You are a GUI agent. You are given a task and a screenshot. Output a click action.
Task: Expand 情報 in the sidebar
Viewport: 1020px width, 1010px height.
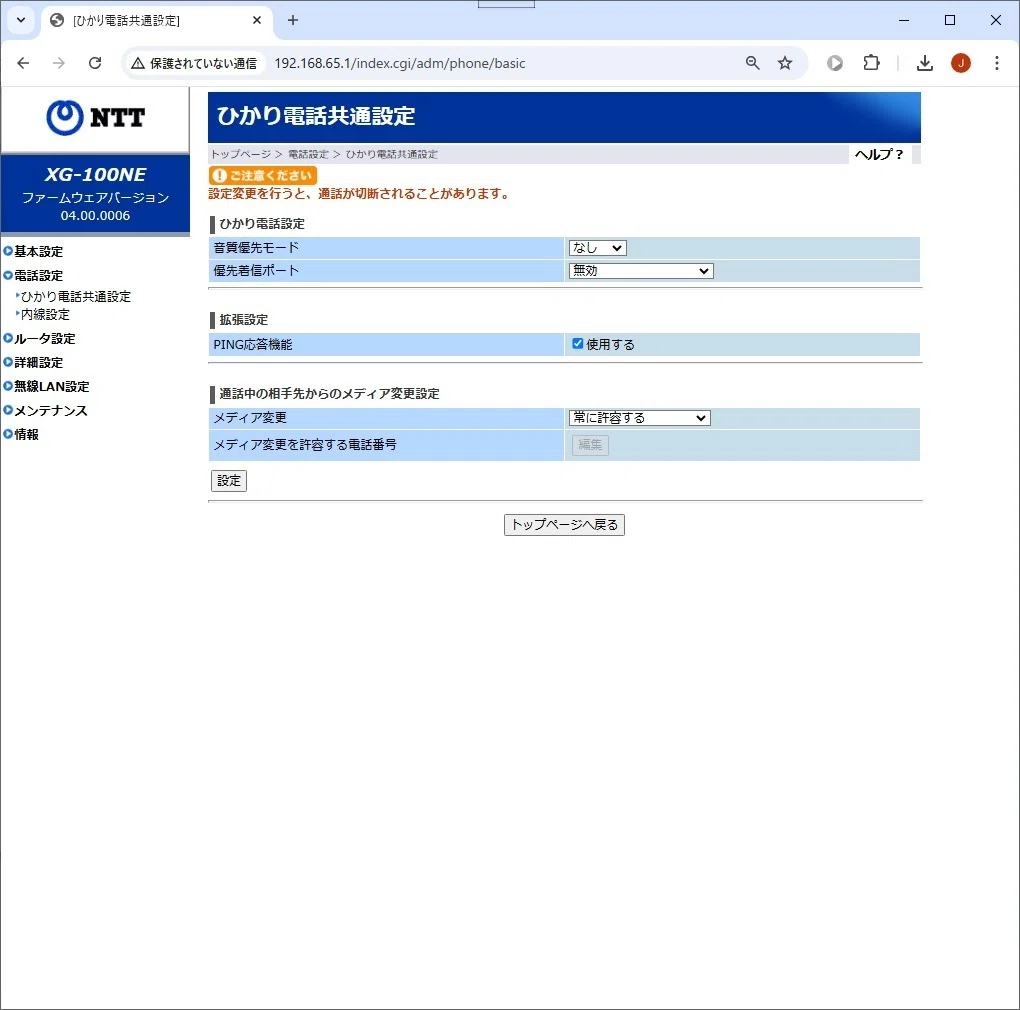coord(21,434)
